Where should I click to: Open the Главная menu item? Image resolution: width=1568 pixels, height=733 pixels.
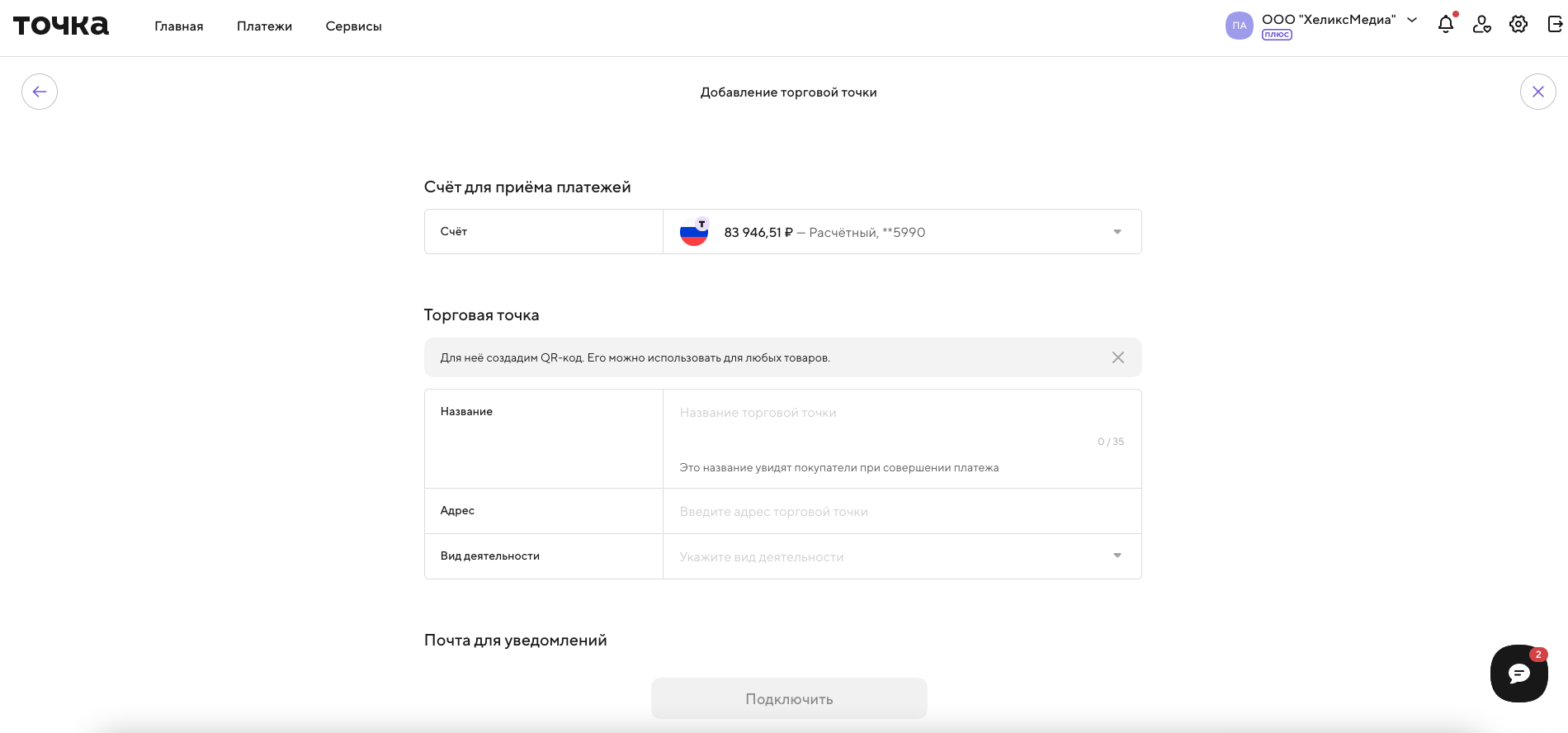coord(179,26)
